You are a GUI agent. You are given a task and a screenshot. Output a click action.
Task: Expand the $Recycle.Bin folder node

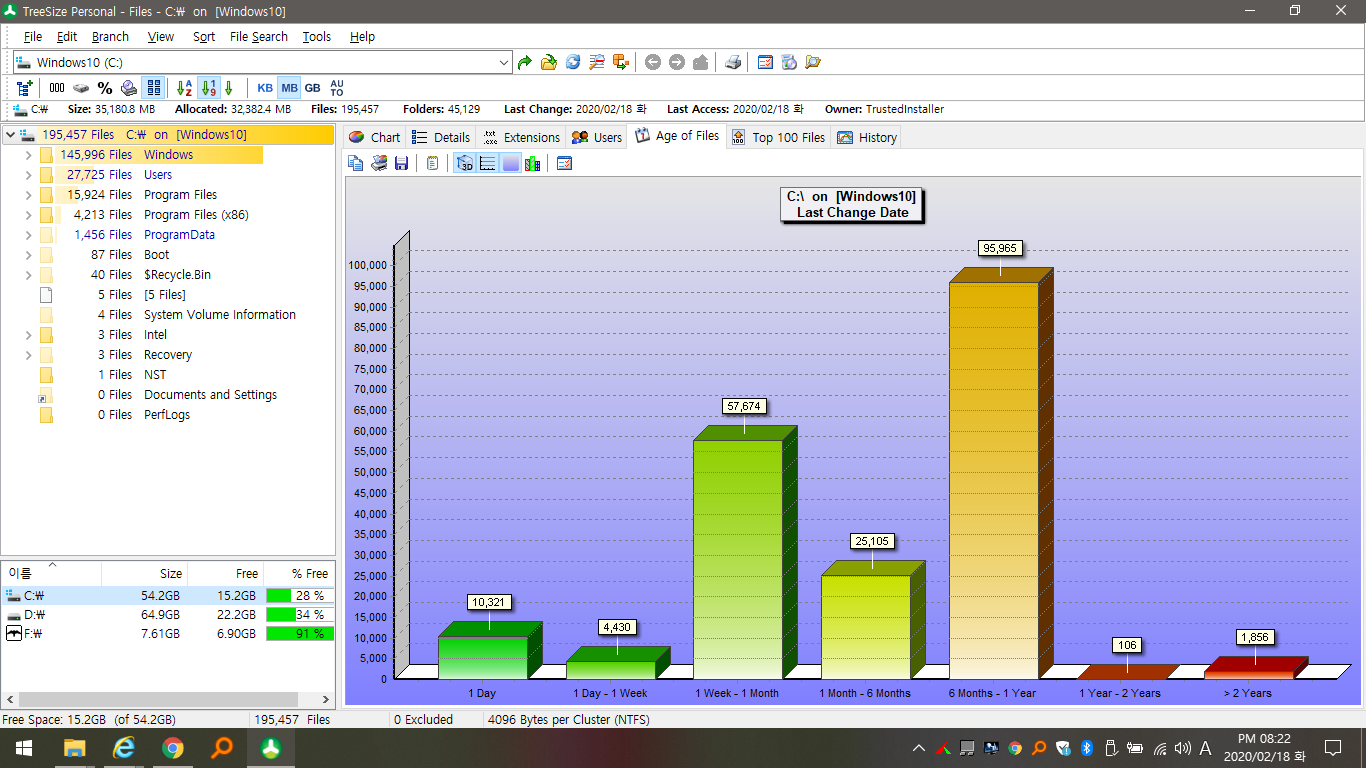(x=28, y=275)
